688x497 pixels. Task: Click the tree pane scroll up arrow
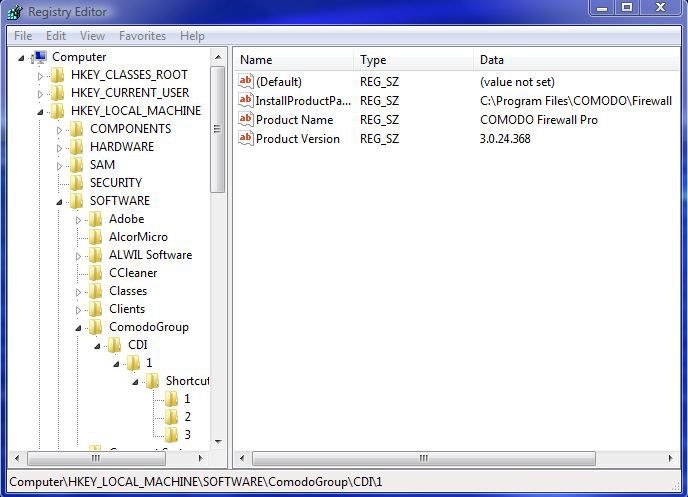tap(218, 57)
